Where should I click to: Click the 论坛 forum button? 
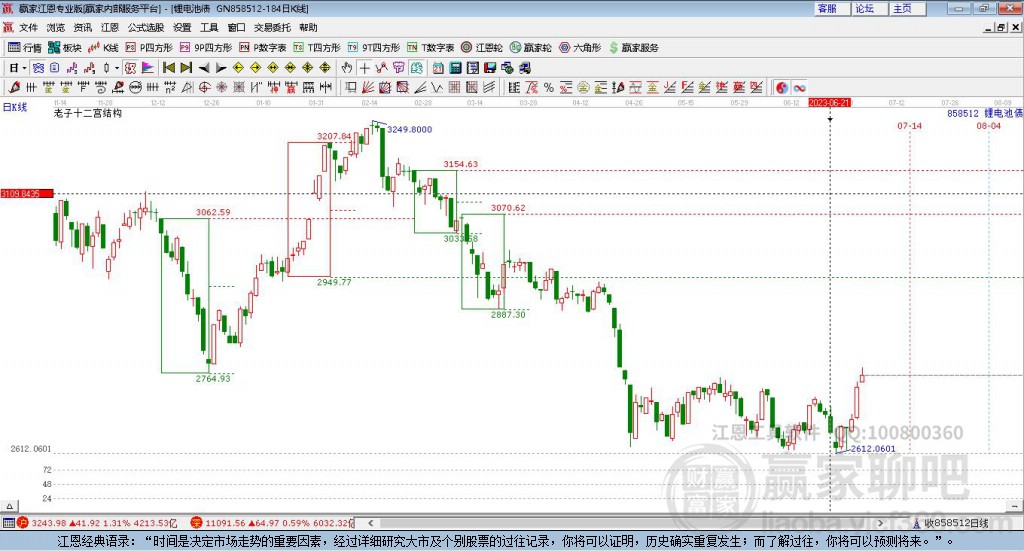[870, 8]
